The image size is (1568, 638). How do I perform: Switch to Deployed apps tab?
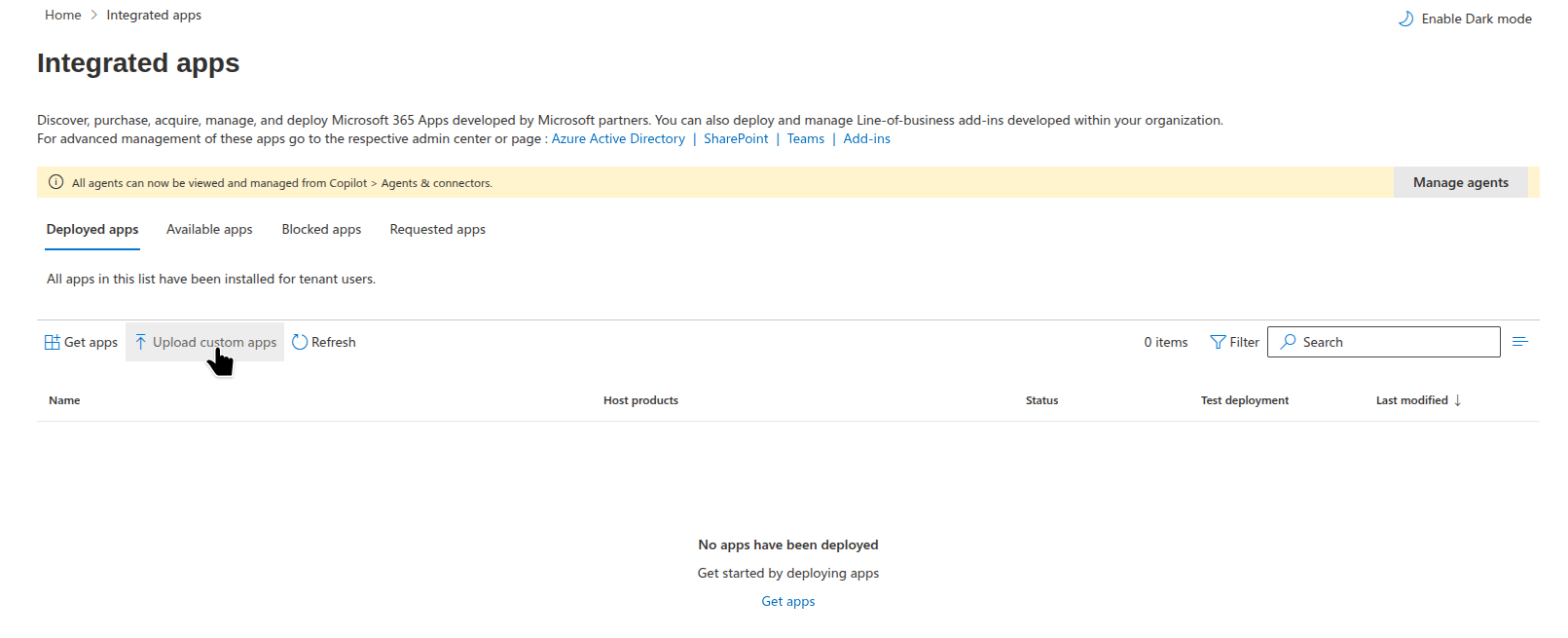click(x=92, y=230)
